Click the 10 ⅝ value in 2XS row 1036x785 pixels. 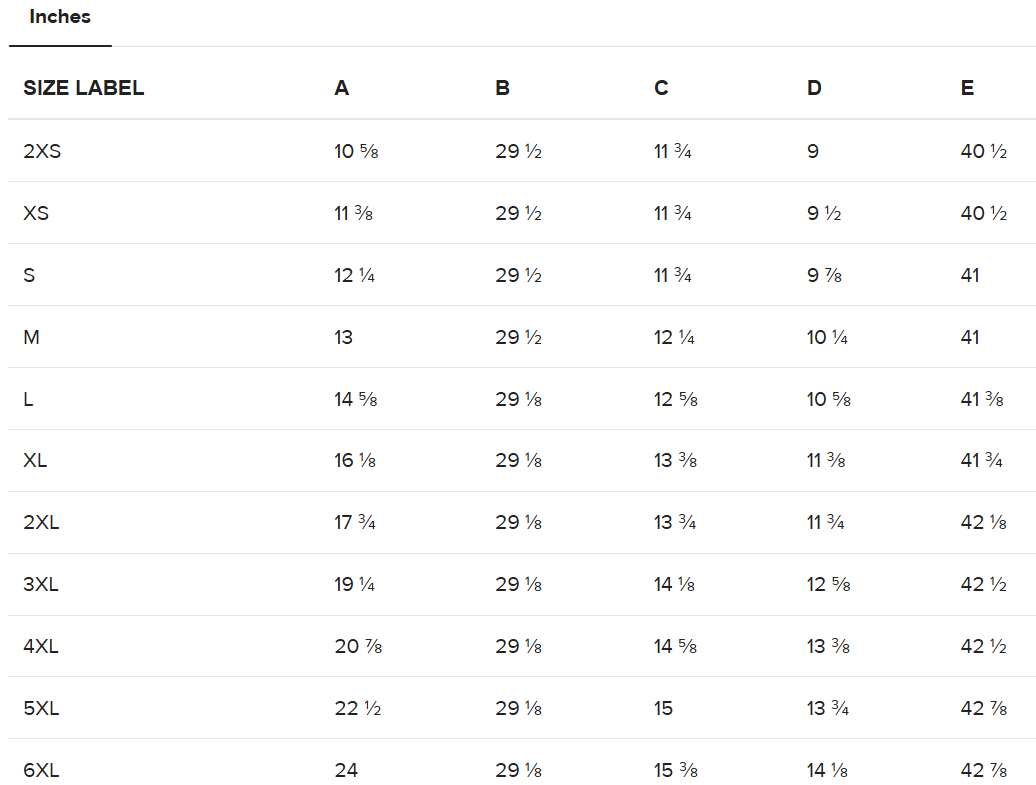click(356, 152)
